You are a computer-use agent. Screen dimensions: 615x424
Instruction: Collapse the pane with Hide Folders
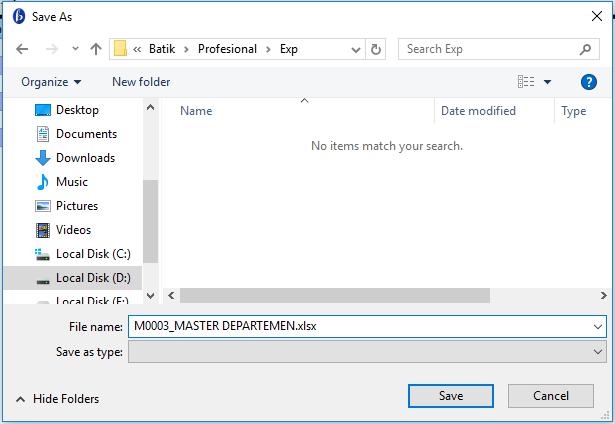click(x=57, y=399)
